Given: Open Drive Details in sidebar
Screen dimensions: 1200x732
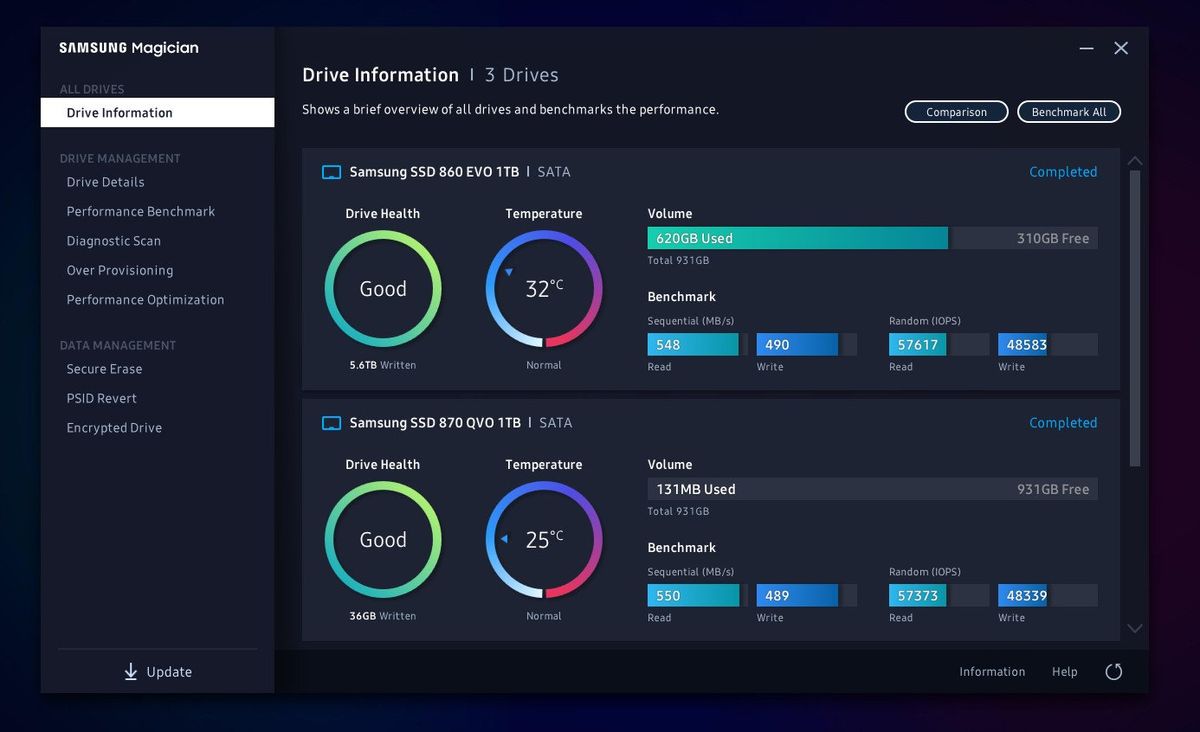Looking at the screenshot, I should [x=105, y=182].
